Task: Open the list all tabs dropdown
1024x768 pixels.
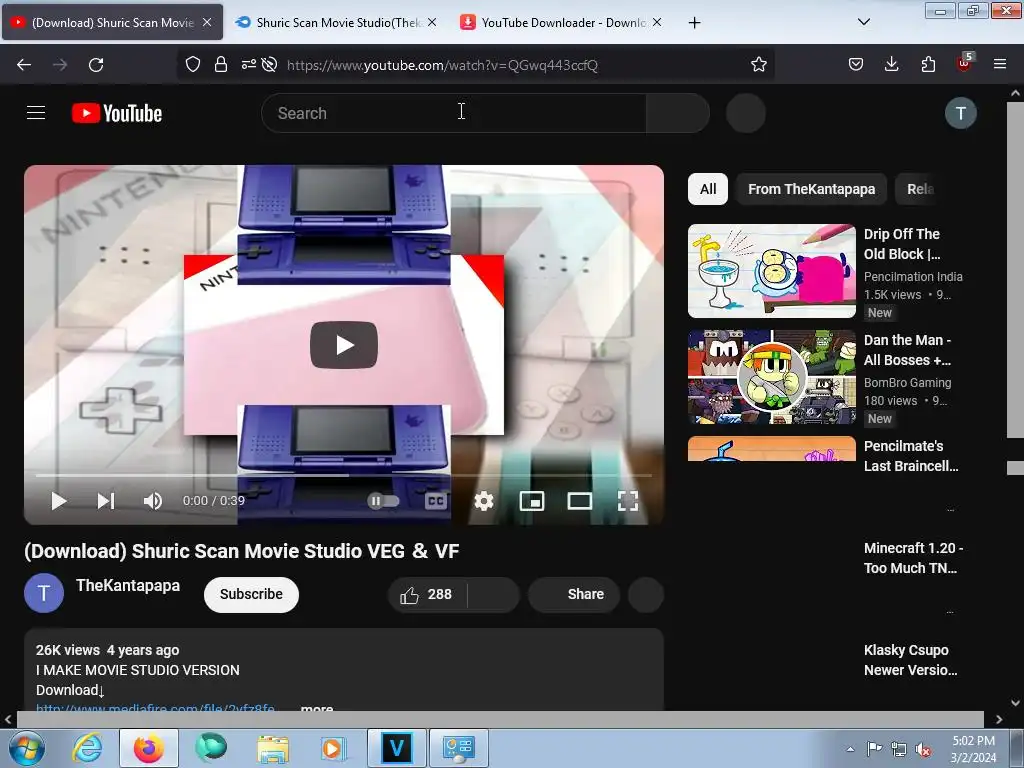Action: (863, 22)
